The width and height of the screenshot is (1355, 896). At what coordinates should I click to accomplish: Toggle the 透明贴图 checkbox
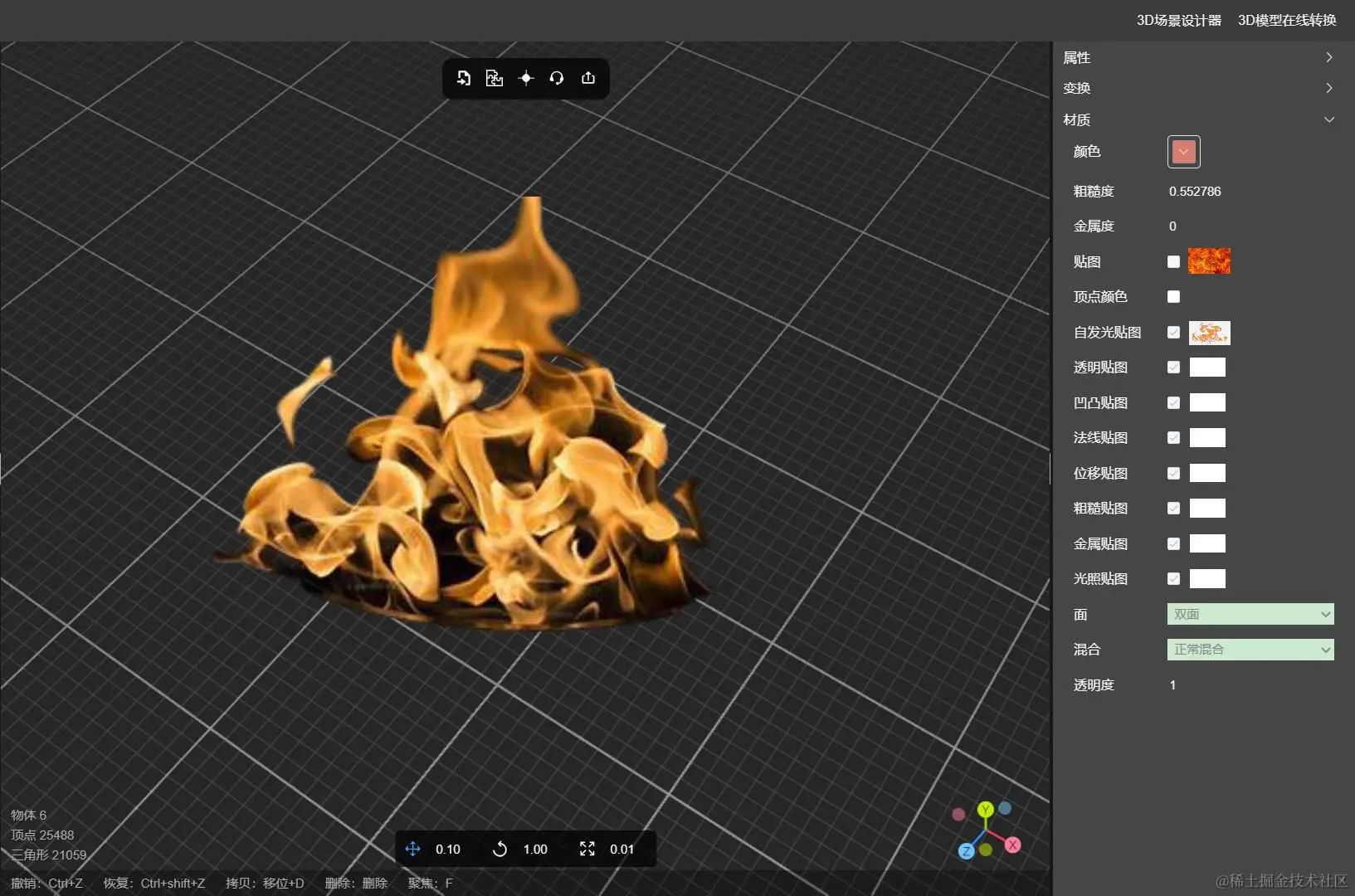(1173, 367)
